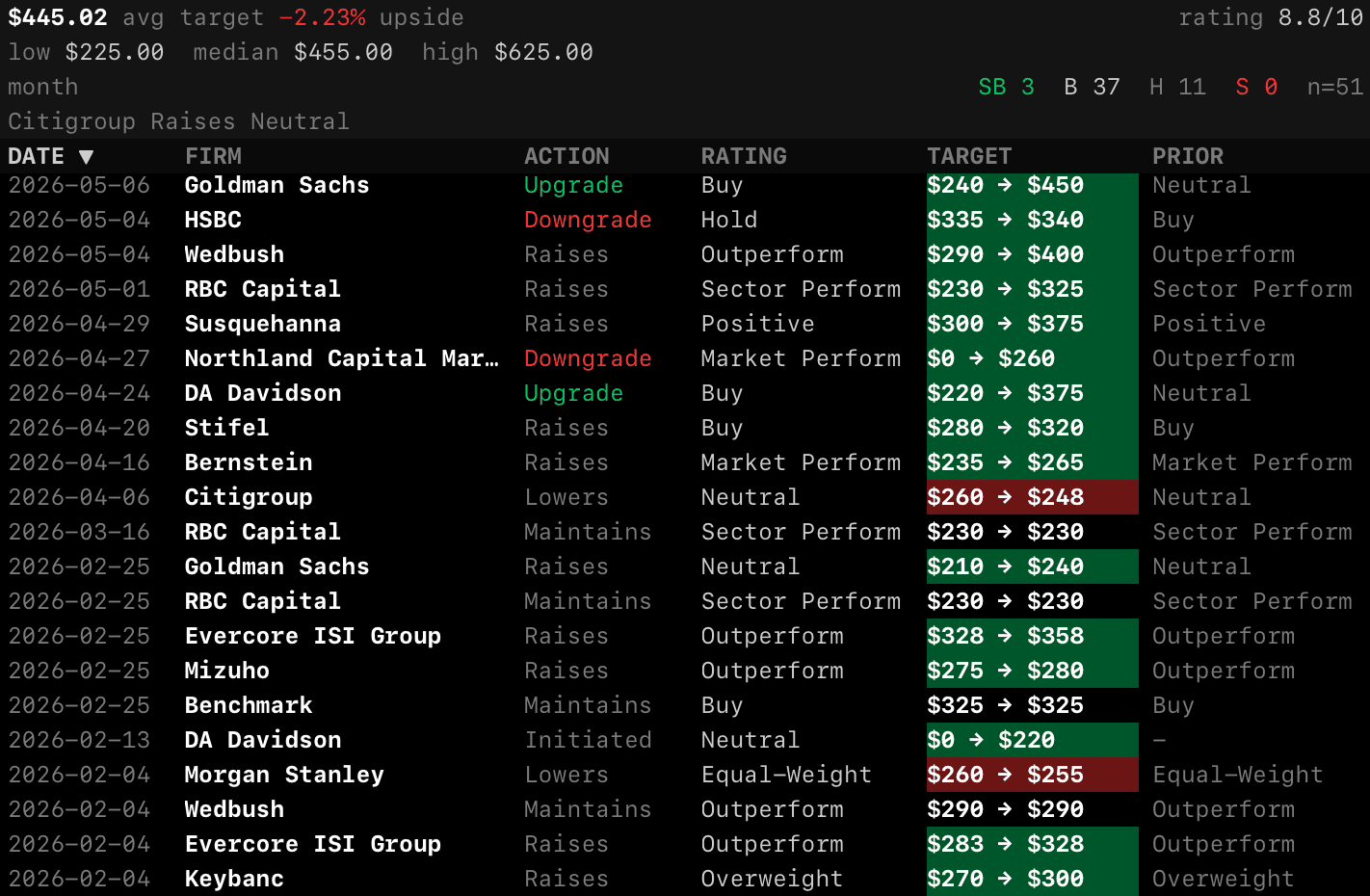Viewport: 1370px width, 896px height.
Task: Click the $290 → $400 Wedbush target cell
Action: [x=1033, y=254]
